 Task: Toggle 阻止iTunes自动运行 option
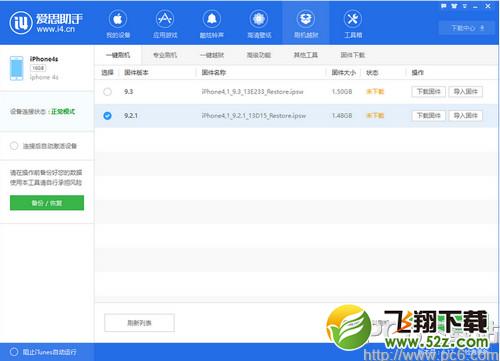point(14,352)
